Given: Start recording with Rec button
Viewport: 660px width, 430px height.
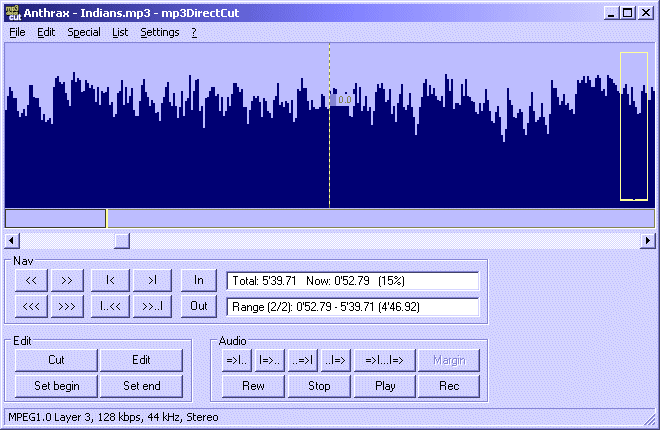Looking at the screenshot, I should click(449, 386).
